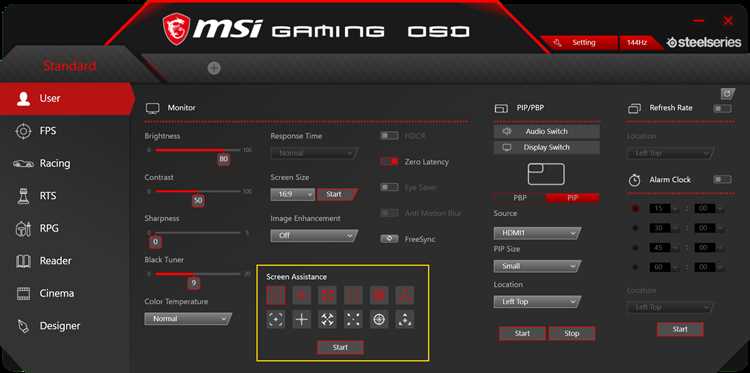Click the reset icon above Refresh Rate
Viewport: 750px width, 373px height.
(728, 93)
